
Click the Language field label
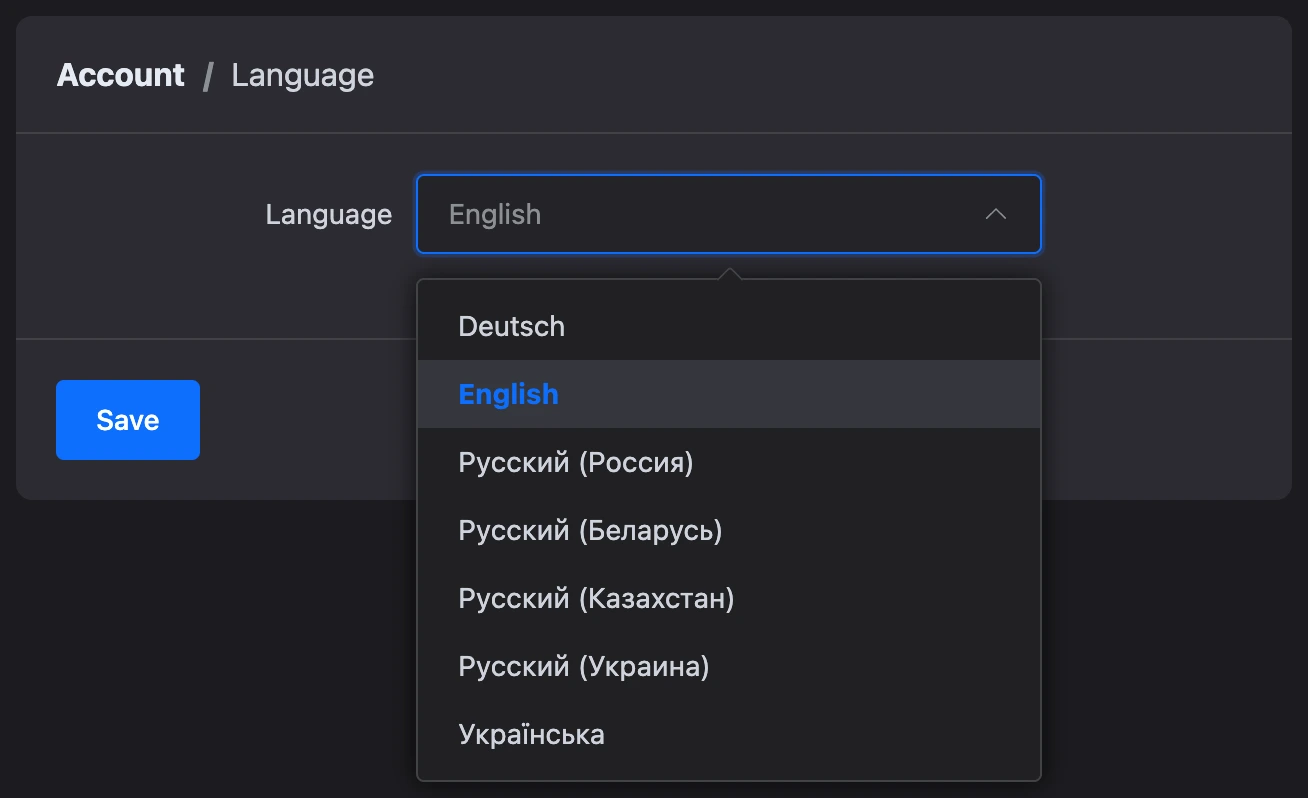point(329,214)
